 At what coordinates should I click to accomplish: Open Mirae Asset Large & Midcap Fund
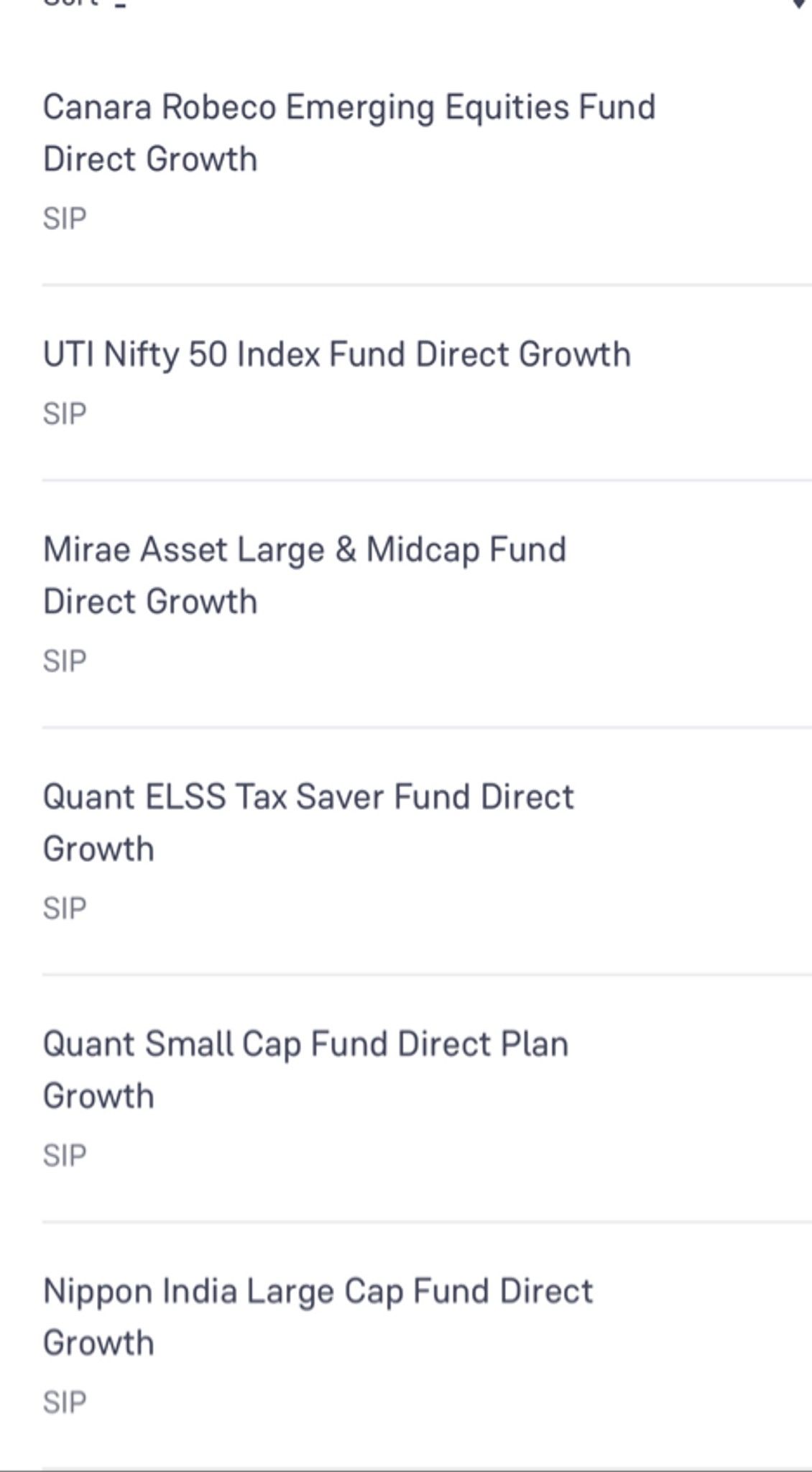[x=305, y=550]
